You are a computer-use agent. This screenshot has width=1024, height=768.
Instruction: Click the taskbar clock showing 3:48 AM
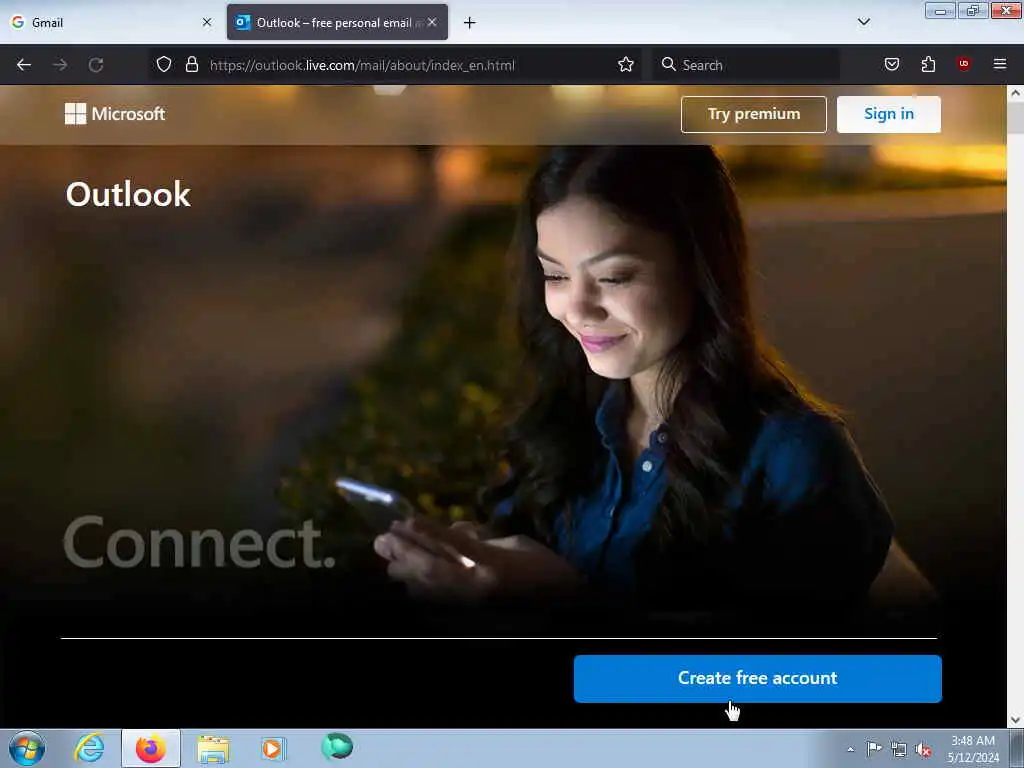tap(973, 748)
